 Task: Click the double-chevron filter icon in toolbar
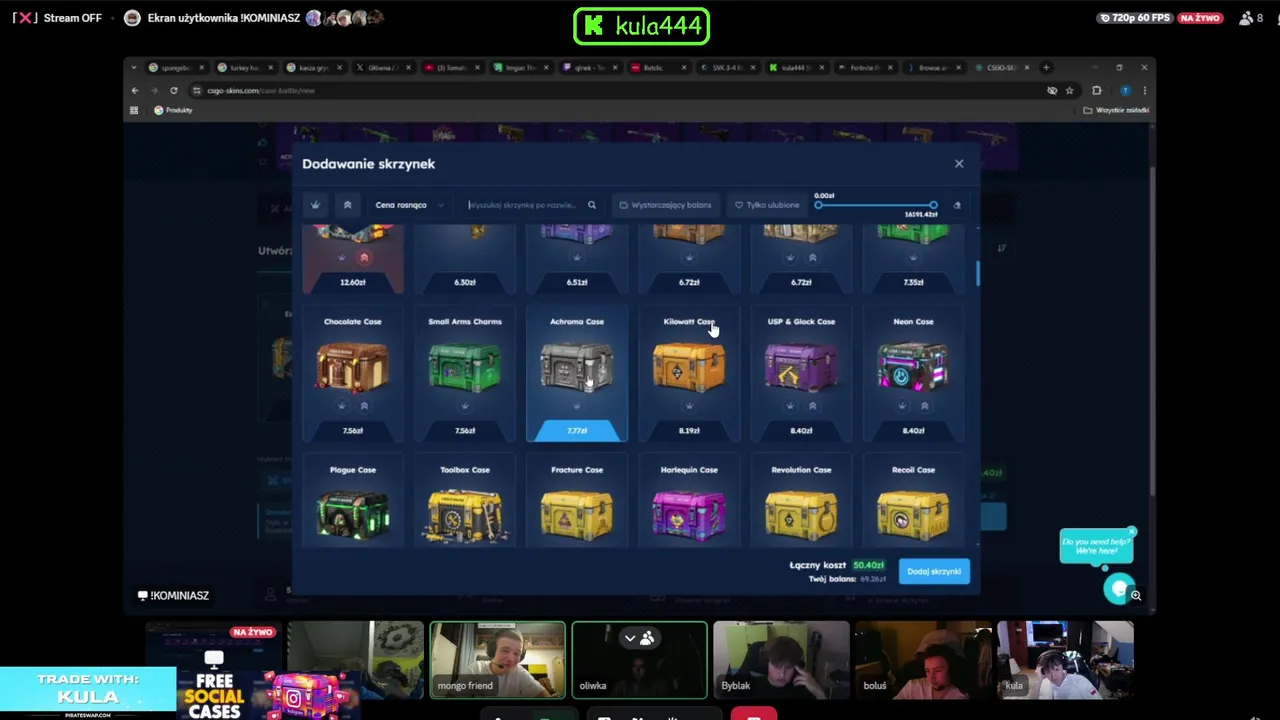pyautogui.click(x=347, y=205)
